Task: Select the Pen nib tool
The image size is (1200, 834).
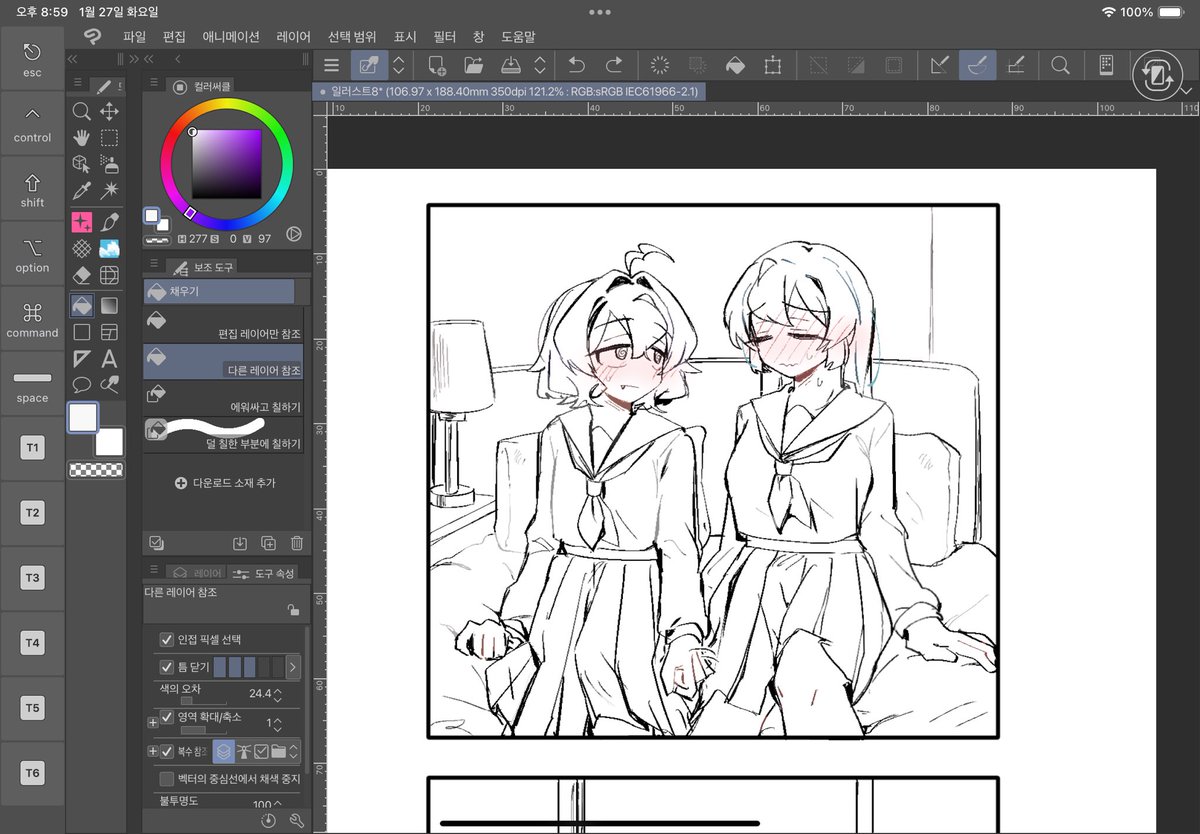Action: tap(109, 221)
